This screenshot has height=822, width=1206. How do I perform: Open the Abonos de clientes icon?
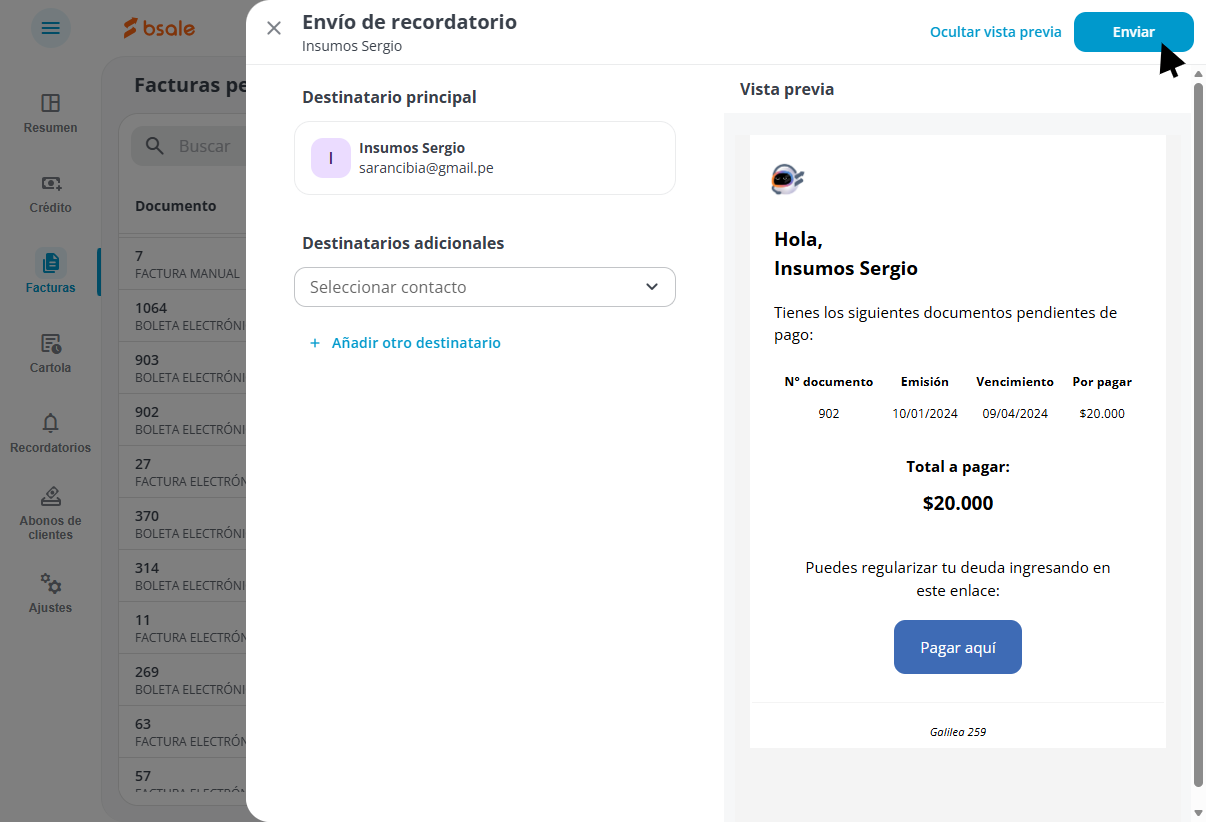point(50,497)
